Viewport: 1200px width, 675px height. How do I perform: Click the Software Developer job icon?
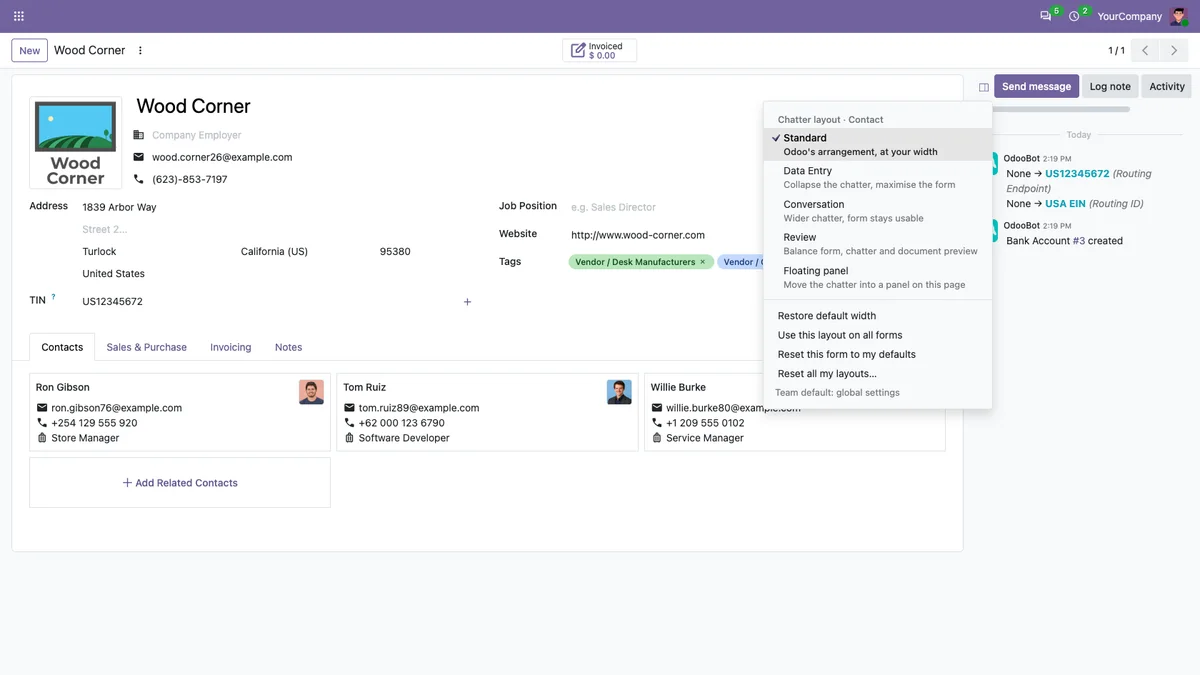coord(350,438)
